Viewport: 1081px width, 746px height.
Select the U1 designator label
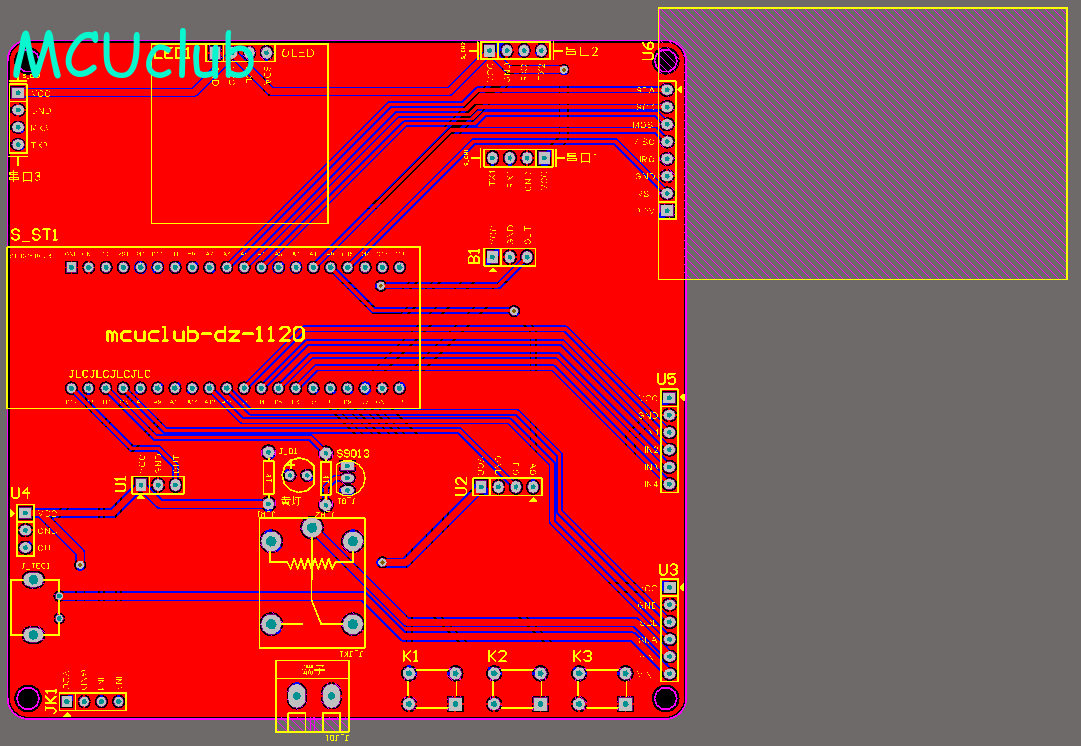click(121, 484)
